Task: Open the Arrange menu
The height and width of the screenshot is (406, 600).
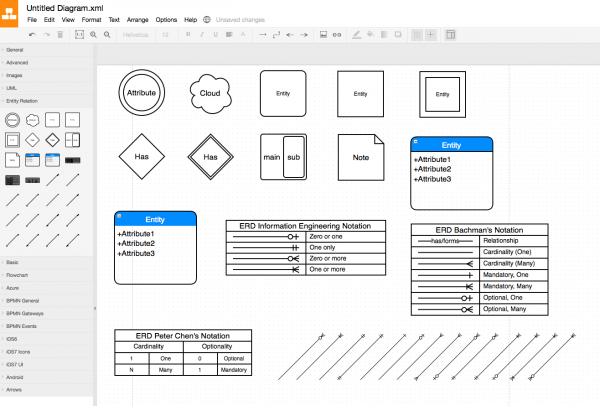Action: [x=138, y=19]
